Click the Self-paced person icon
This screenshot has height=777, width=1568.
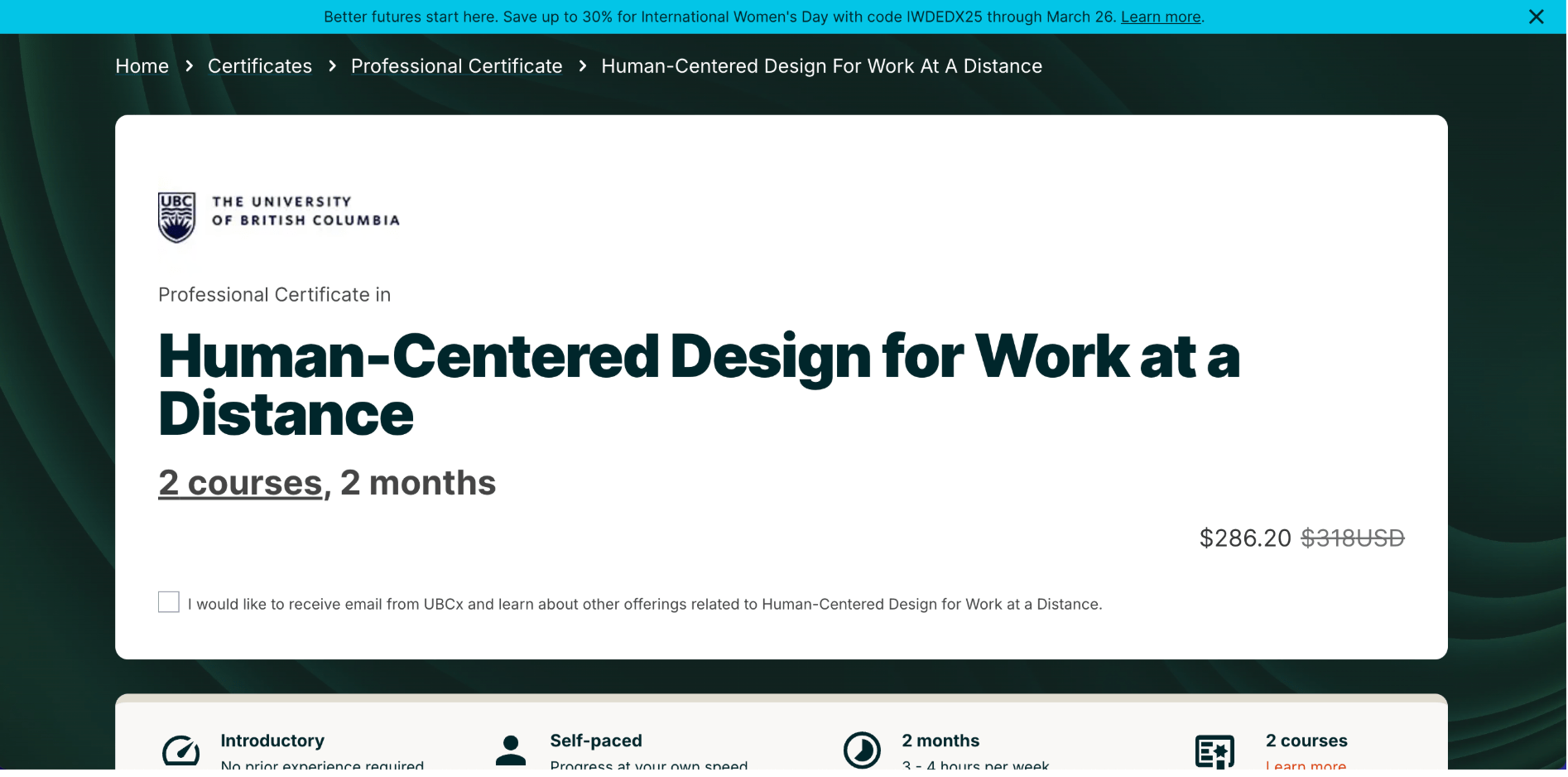pyautogui.click(x=511, y=750)
